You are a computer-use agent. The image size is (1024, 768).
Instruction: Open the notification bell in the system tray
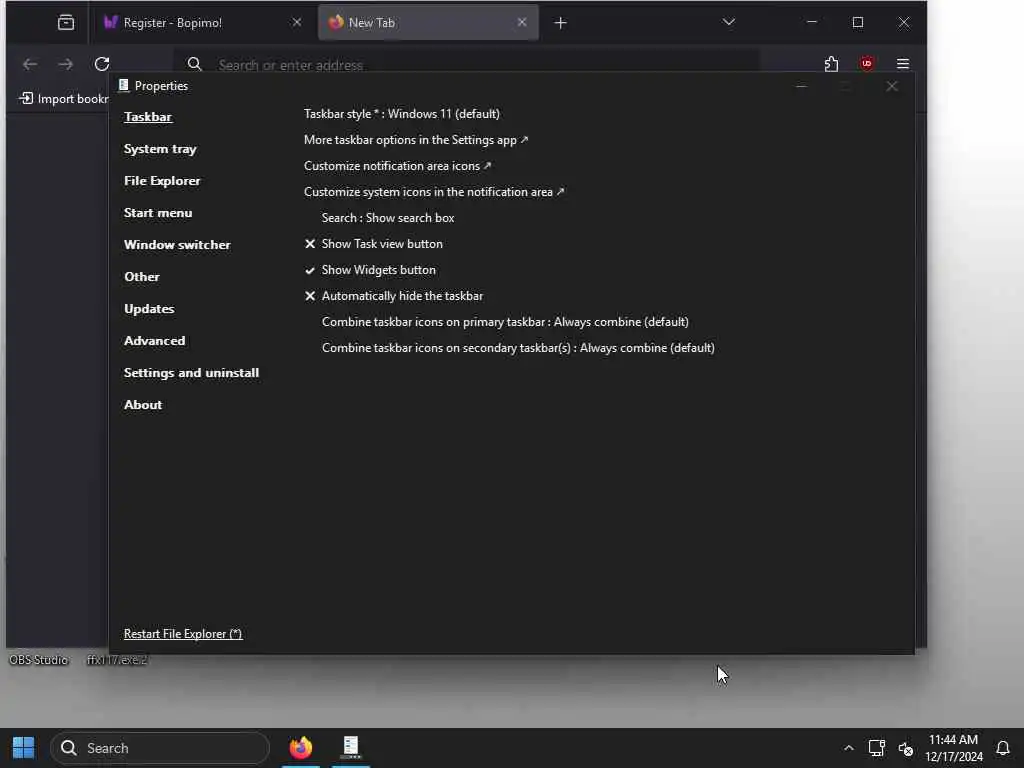[x=1002, y=748]
